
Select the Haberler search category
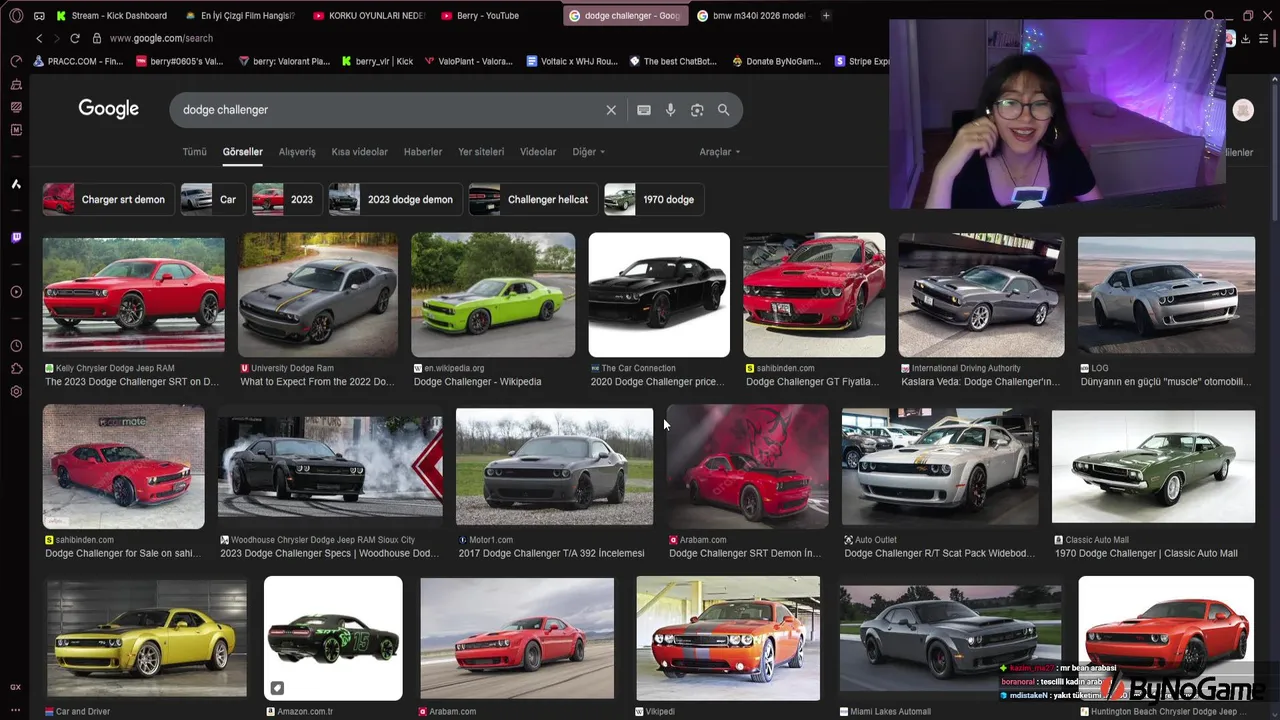423,152
